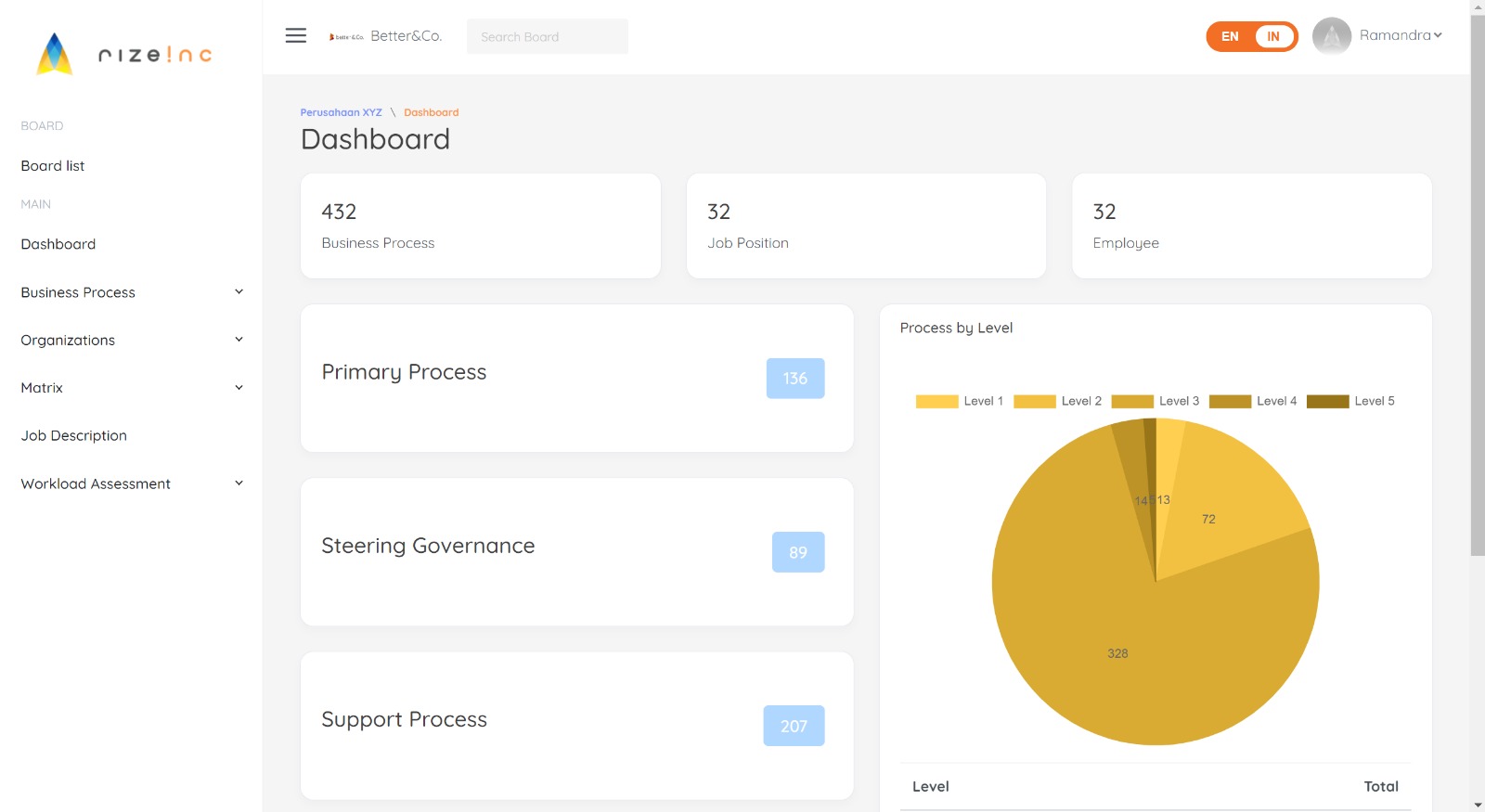The width and height of the screenshot is (1485, 812).
Task: Expand the Business Process menu
Action: pyautogui.click(x=131, y=292)
